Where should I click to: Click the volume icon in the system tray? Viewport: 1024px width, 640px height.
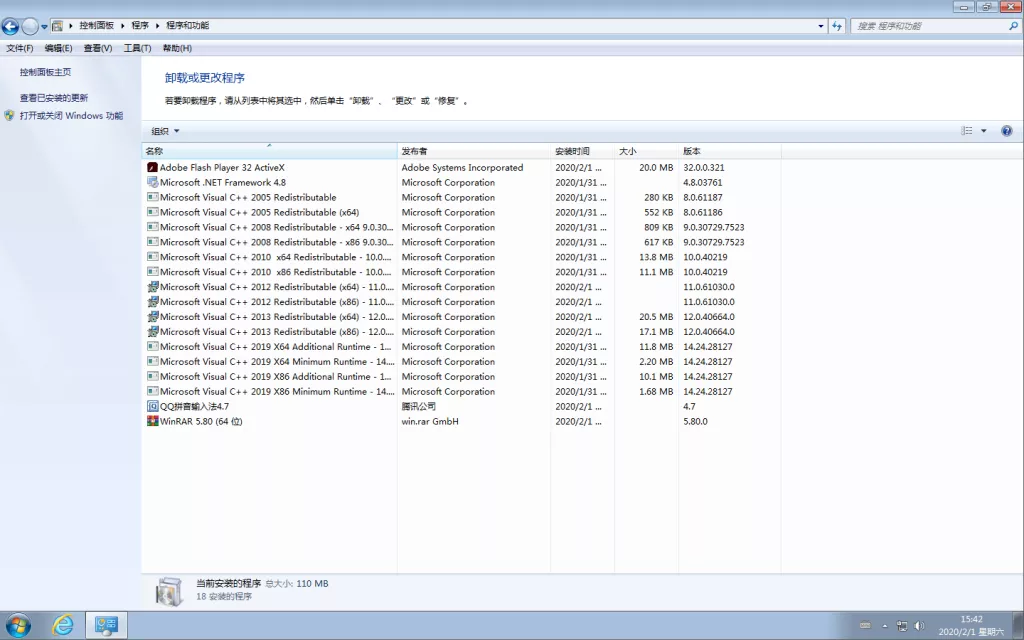tap(919, 624)
